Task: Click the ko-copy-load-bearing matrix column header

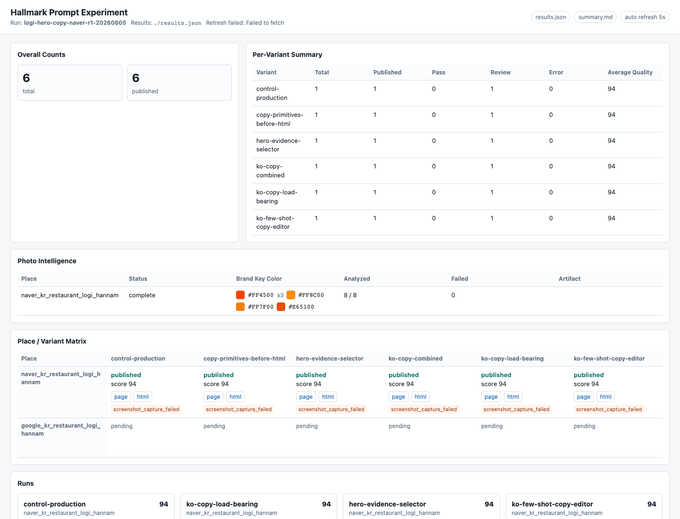Action: 512,359
